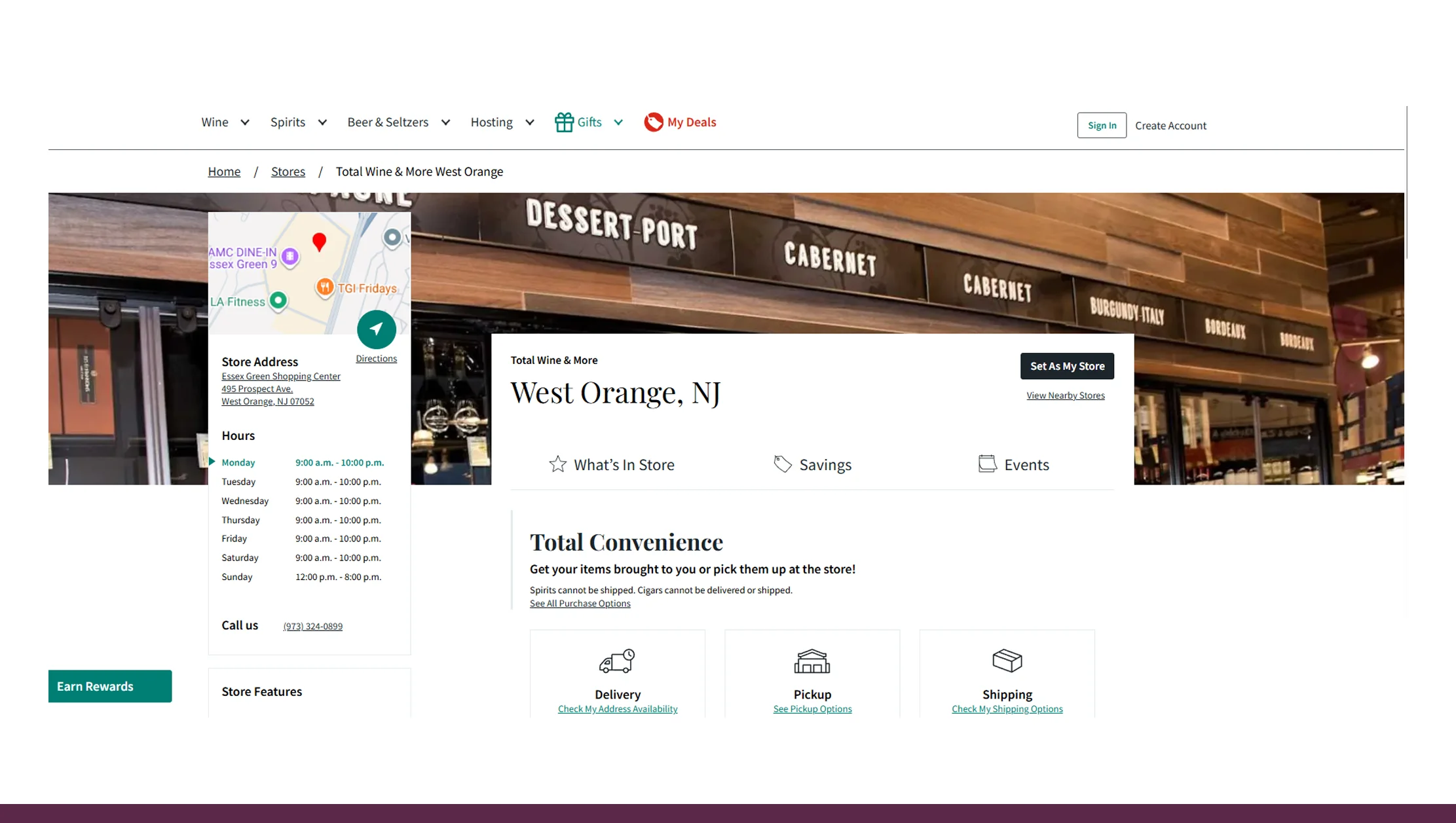
Task: Open the Hosting menu
Action: coord(500,122)
